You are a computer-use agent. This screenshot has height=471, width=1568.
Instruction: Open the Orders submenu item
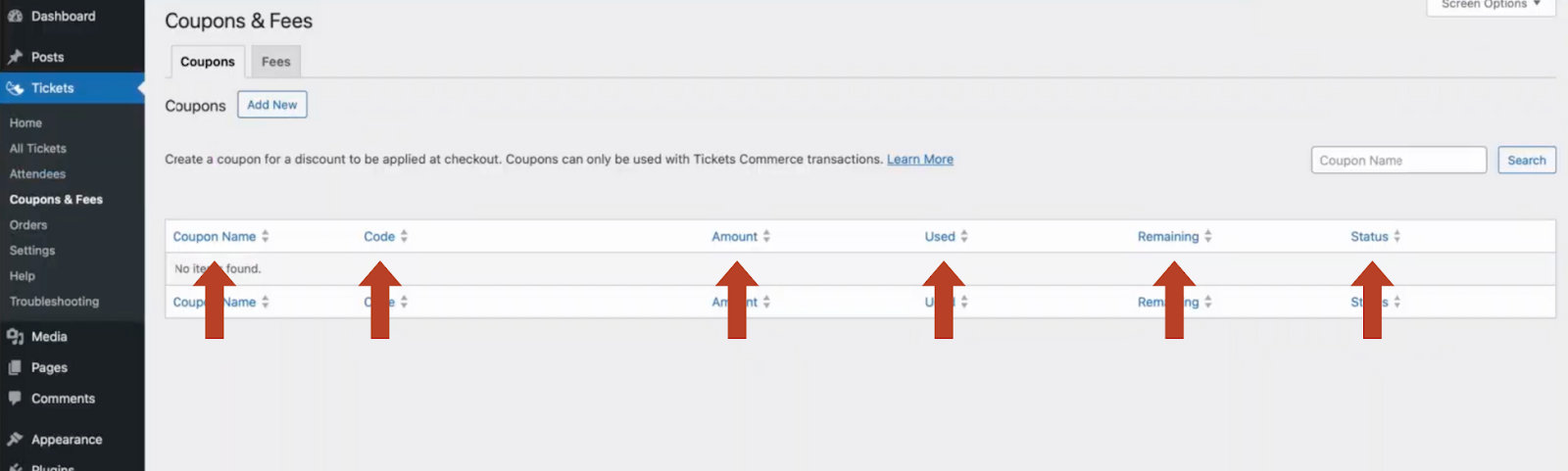tap(28, 225)
